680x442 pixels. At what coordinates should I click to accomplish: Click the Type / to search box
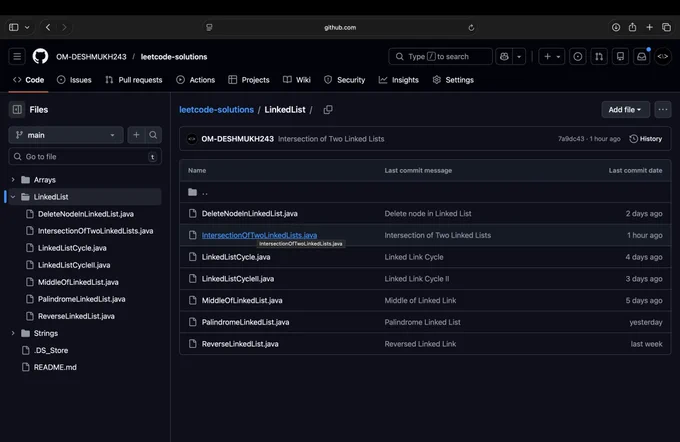tap(441, 56)
